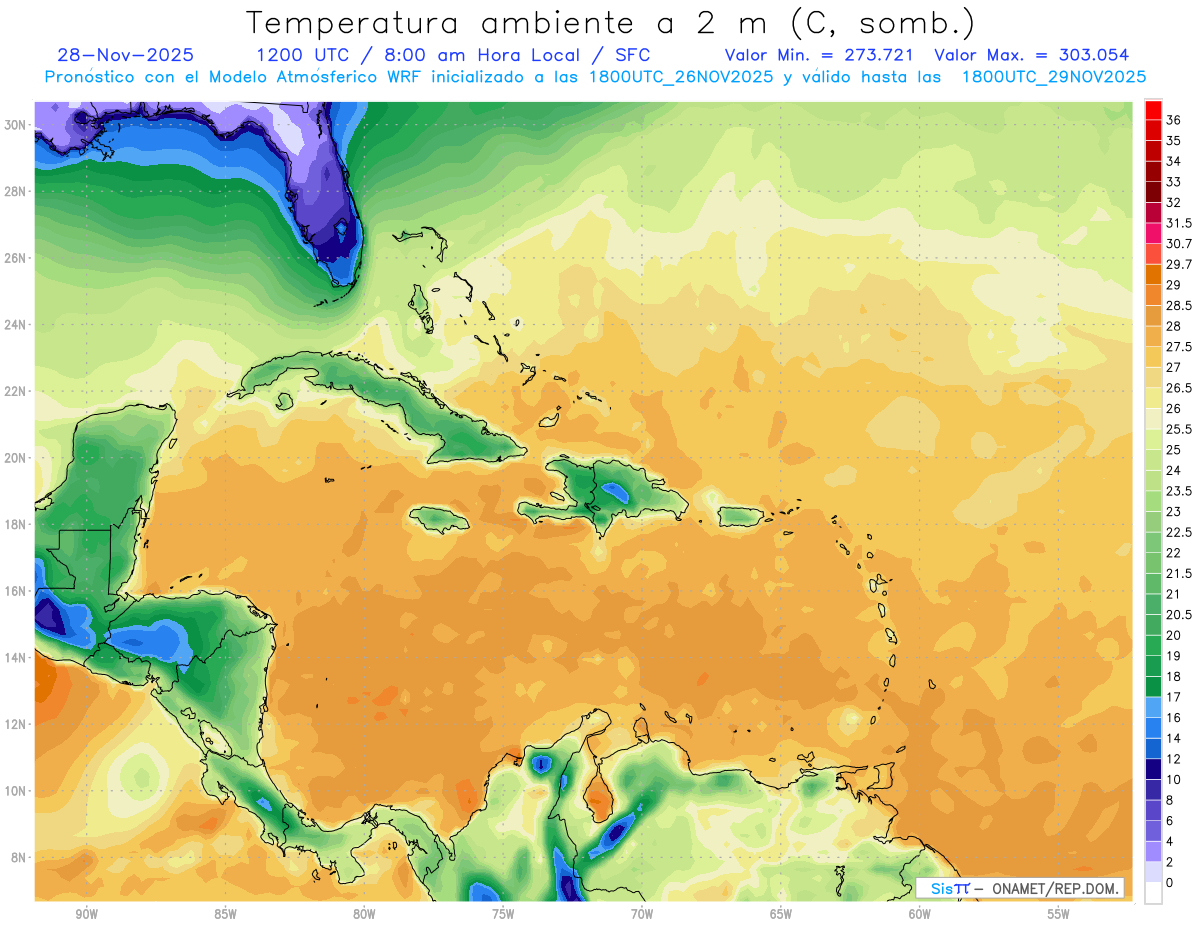The height and width of the screenshot is (927, 1200).
Task: Click the '65W' longitude axis label
Action: coord(781,914)
